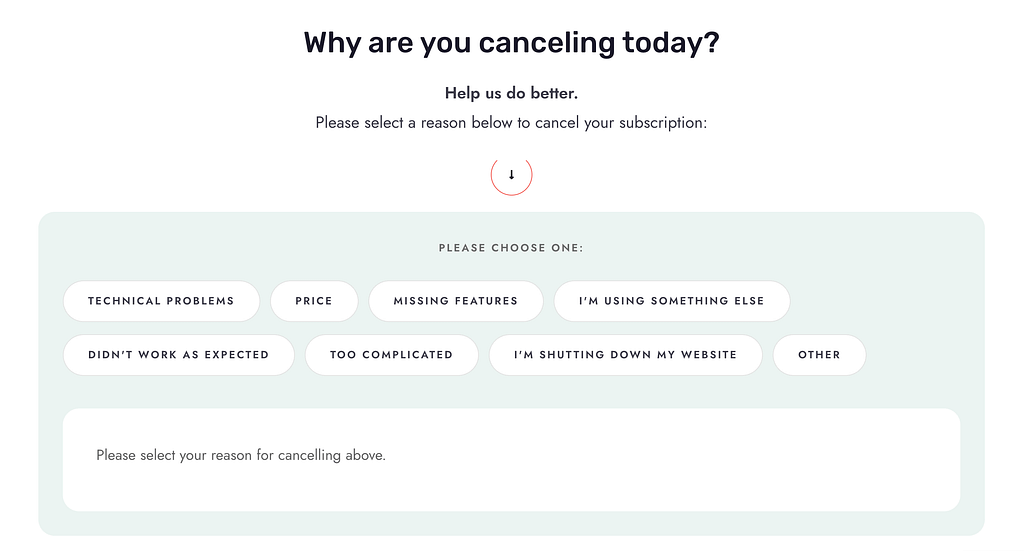Pick I'm Shutting Down My Website
The image size is (1024, 551).
(x=626, y=355)
